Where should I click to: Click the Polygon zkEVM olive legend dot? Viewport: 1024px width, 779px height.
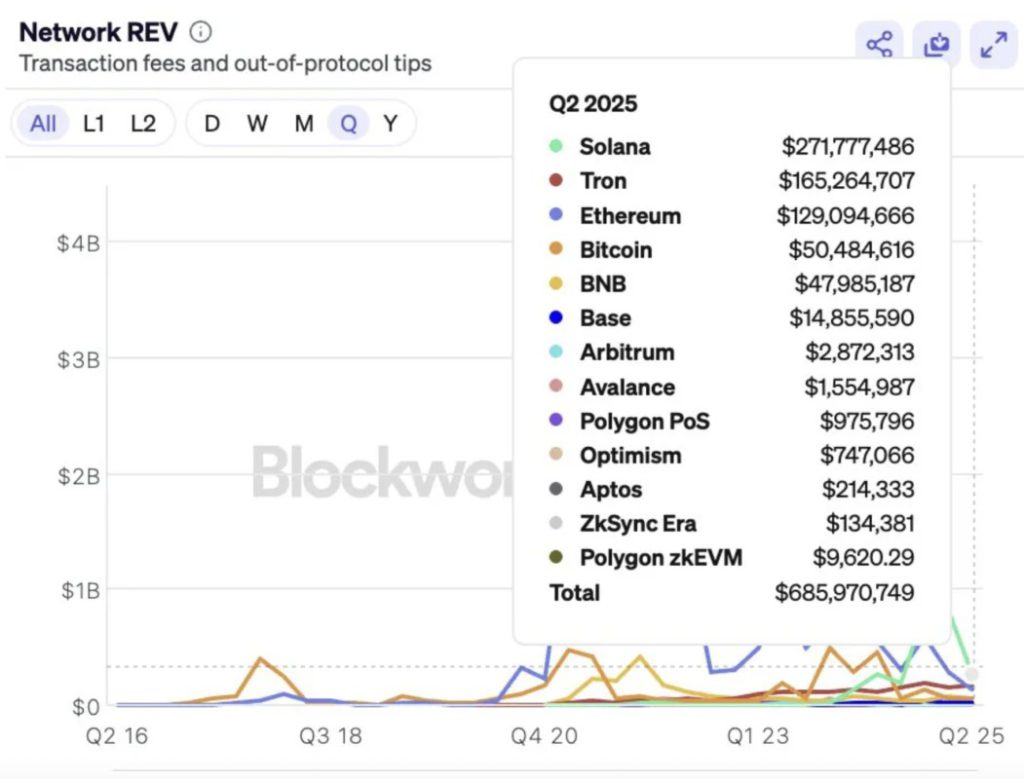556,557
